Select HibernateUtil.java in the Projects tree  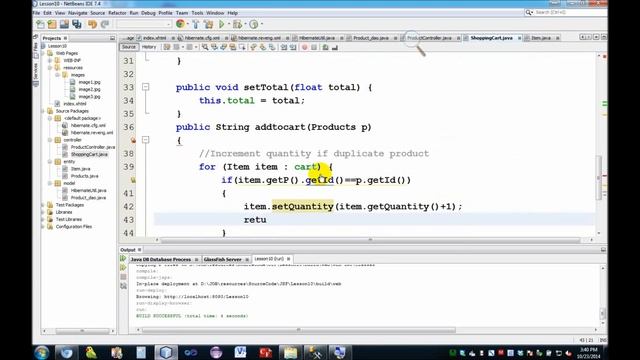pyautogui.click(x=88, y=190)
